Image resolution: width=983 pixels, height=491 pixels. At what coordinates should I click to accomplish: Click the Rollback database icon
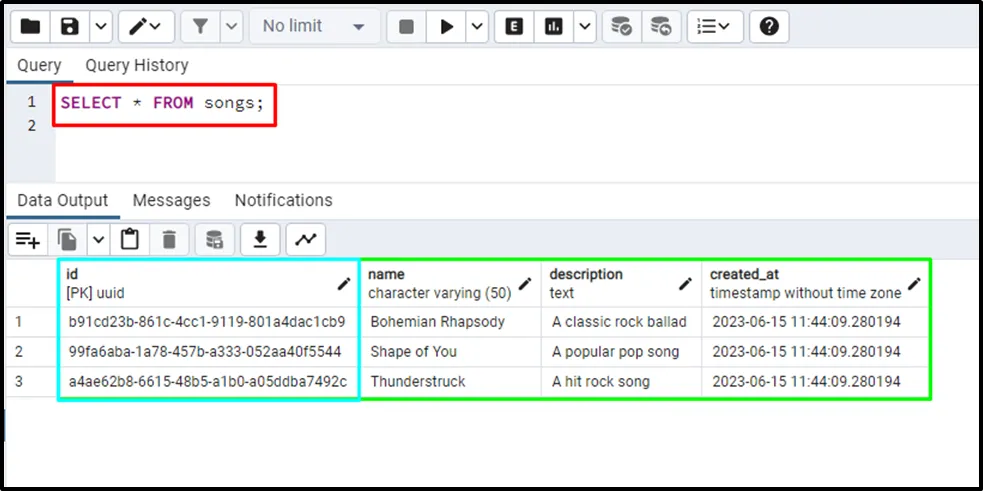(x=660, y=27)
